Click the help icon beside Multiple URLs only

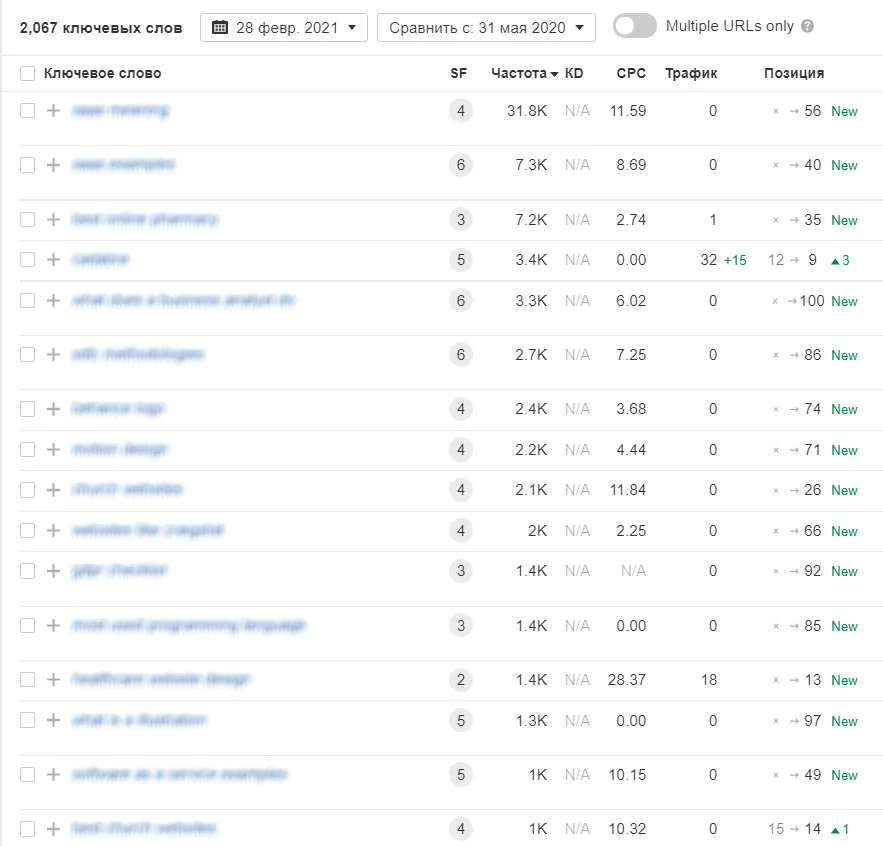[x=807, y=26]
